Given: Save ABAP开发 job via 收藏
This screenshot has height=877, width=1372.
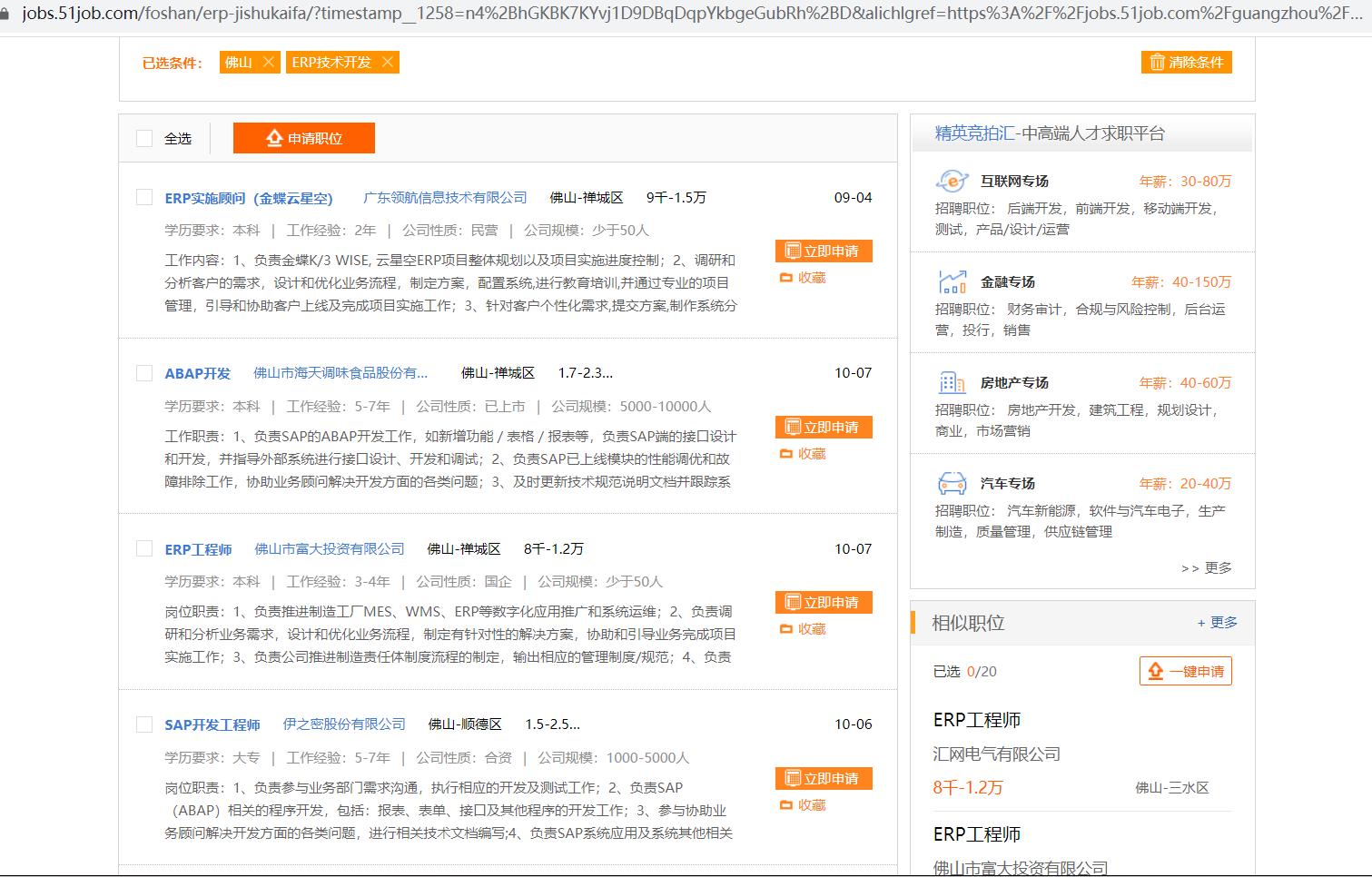Looking at the screenshot, I should tap(803, 454).
